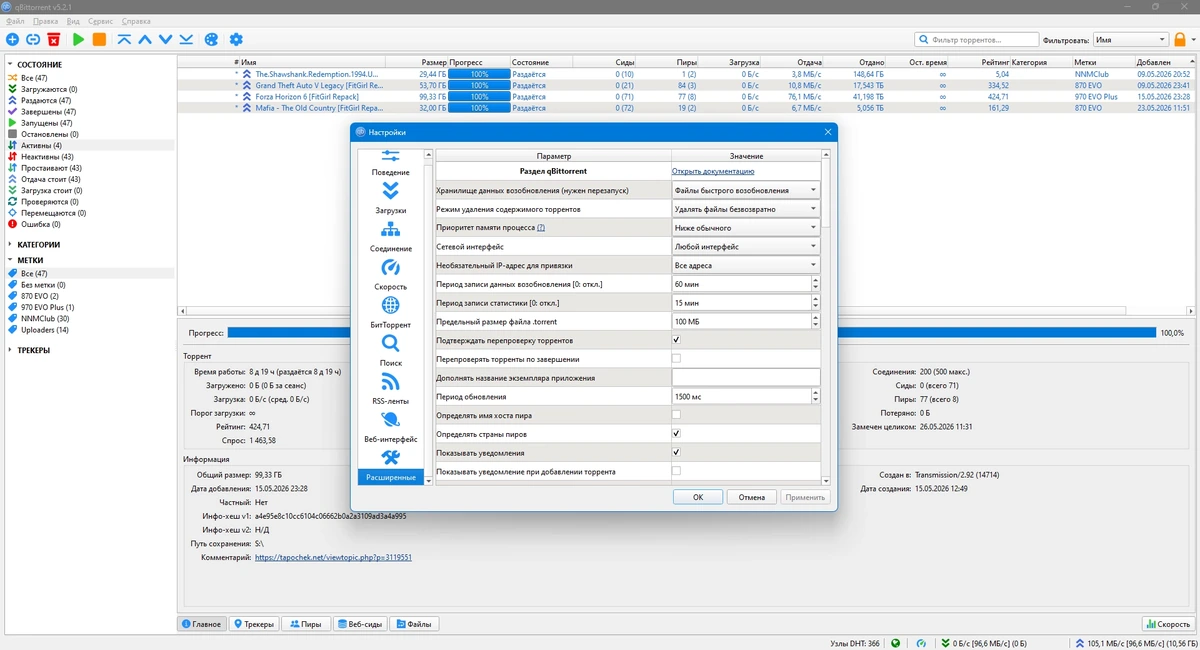Click the torrent Прогресс bar in details
Viewport: 1200px width, 650px height.
tap(691, 333)
